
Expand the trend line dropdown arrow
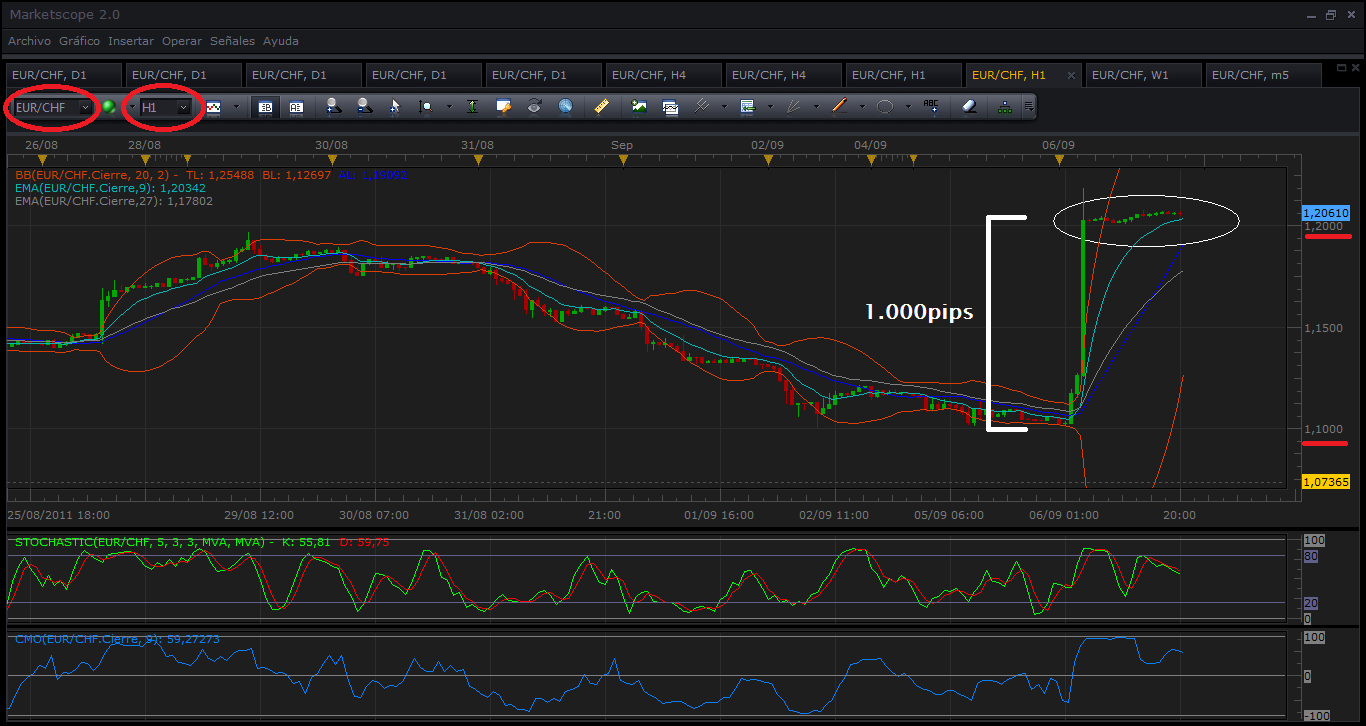click(862, 107)
